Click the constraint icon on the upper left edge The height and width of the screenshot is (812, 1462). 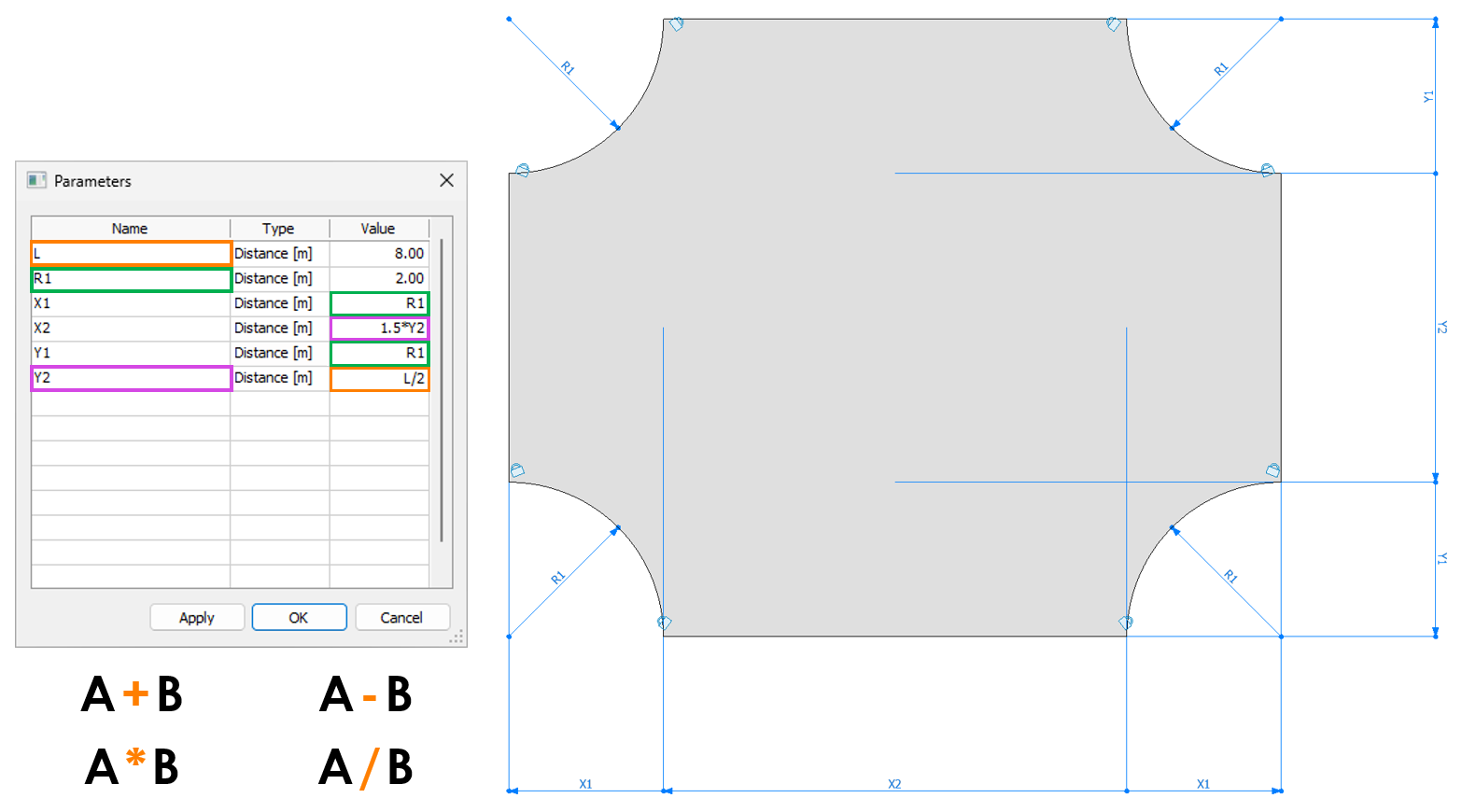(520, 169)
